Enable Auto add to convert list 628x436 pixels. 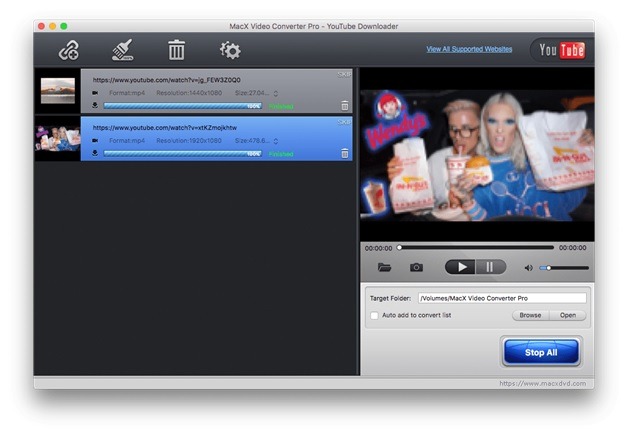click(374, 315)
